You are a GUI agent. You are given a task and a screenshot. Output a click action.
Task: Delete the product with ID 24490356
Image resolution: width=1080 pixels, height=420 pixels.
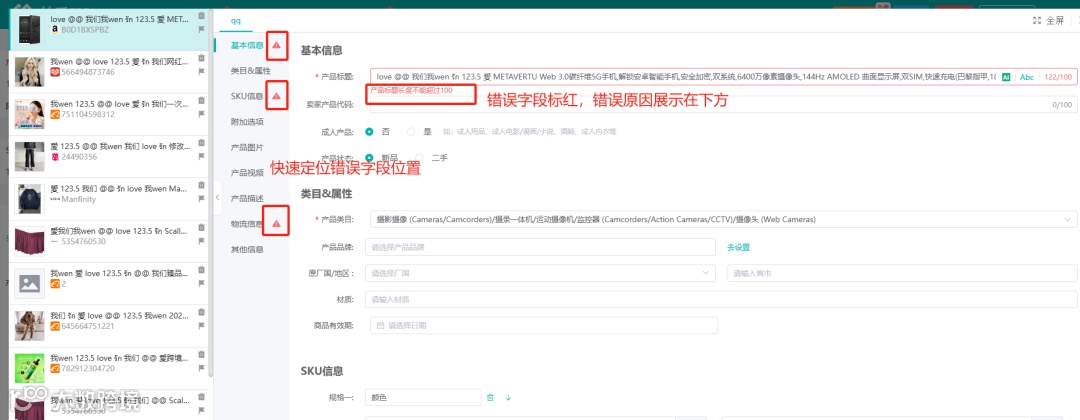coord(201,143)
